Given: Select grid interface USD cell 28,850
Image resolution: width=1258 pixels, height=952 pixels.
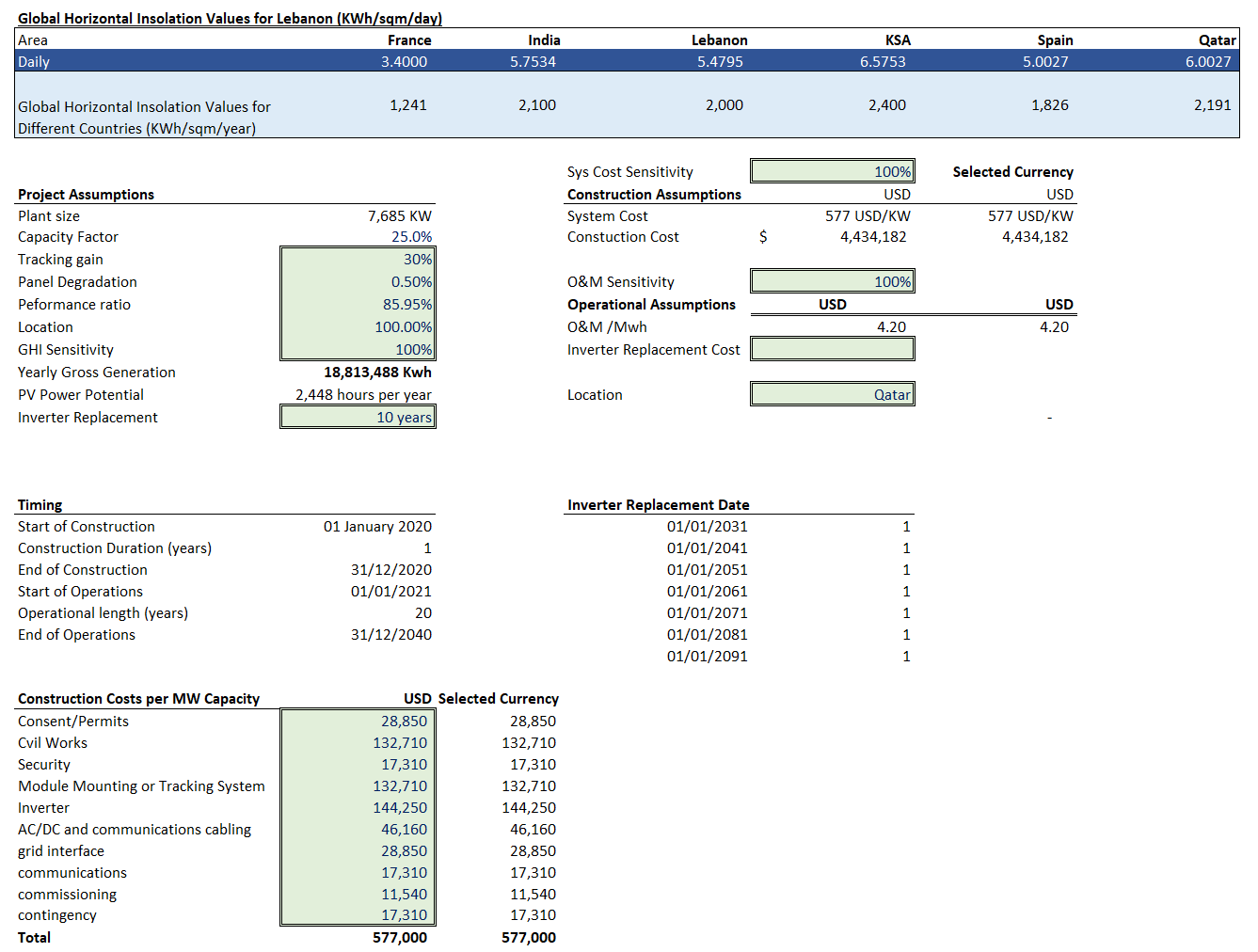Looking at the screenshot, I should [x=358, y=850].
